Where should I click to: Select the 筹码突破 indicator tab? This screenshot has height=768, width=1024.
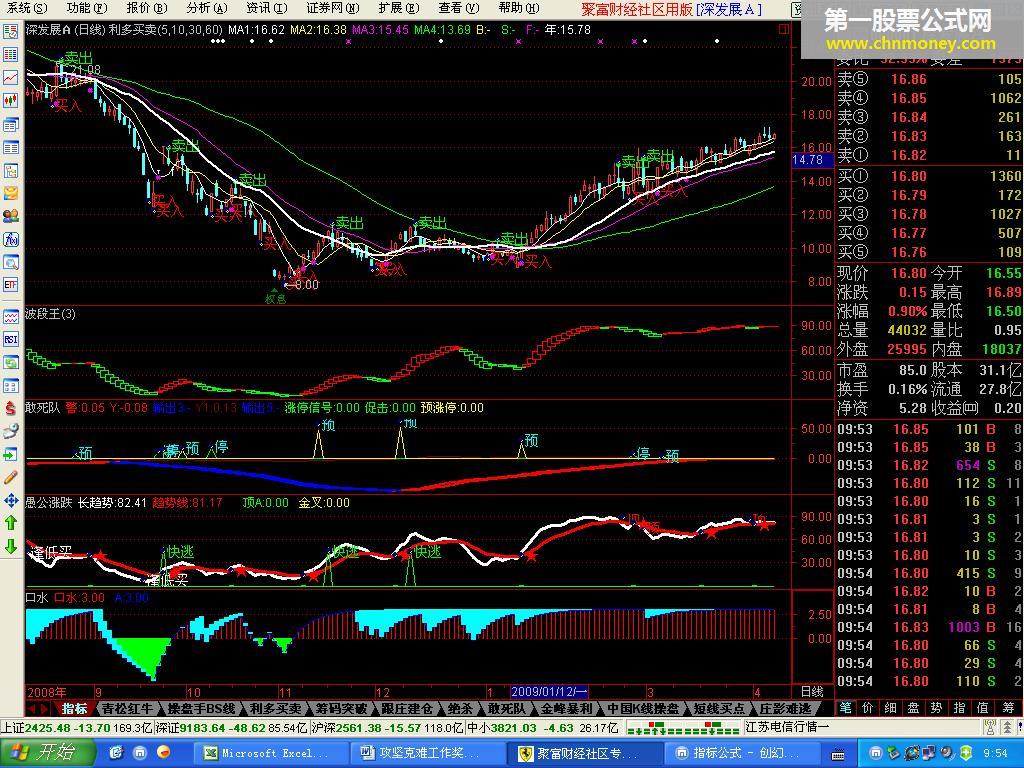click(342, 709)
